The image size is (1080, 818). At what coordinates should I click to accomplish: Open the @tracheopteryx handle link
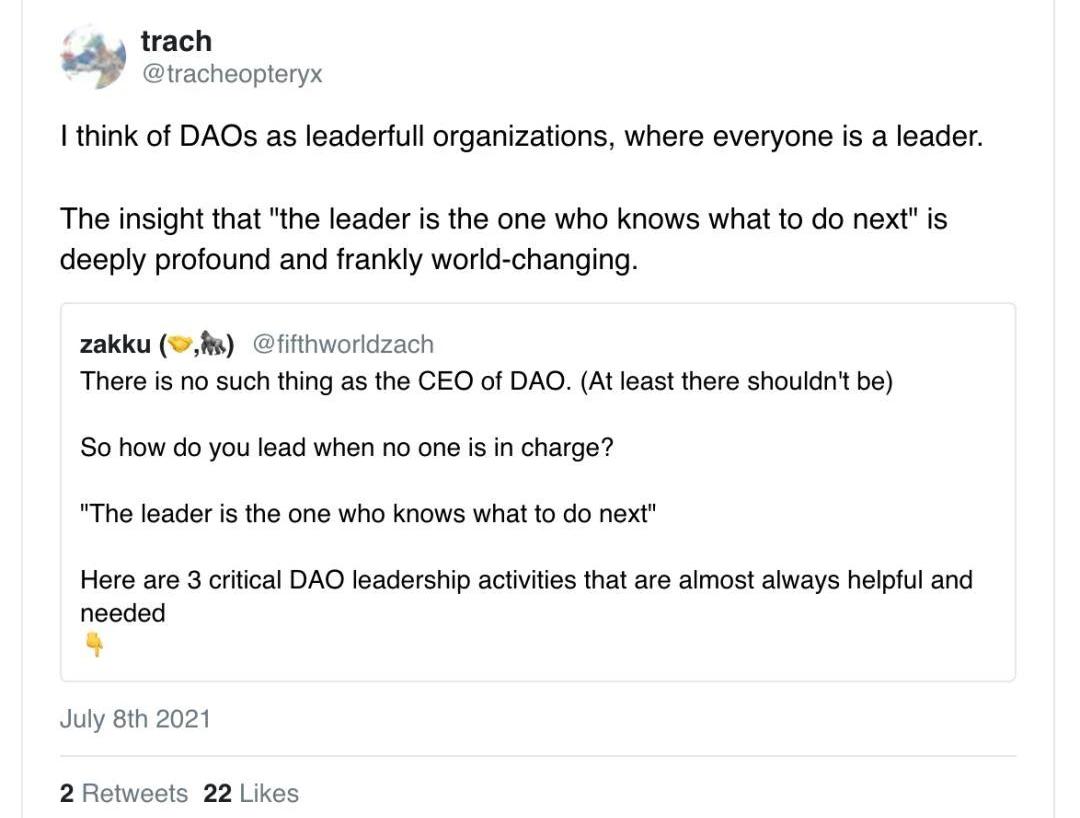tap(232, 74)
